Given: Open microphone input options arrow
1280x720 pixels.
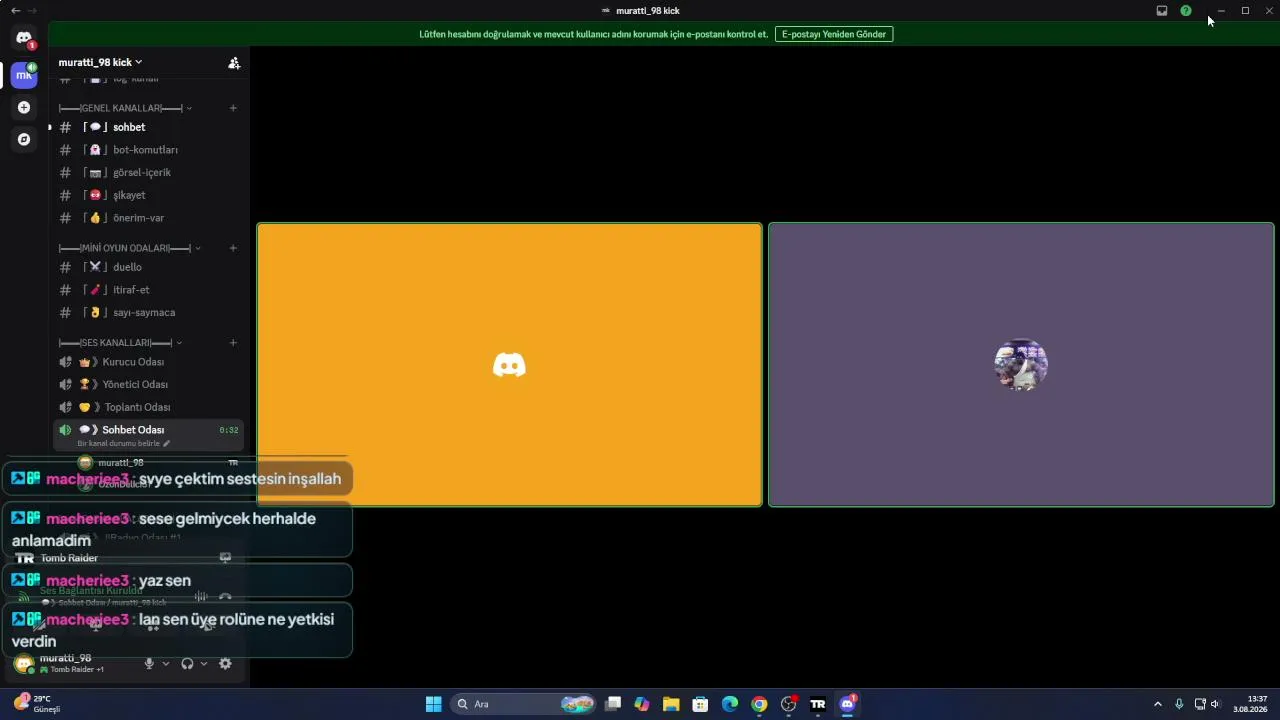Looking at the screenshot, I should pos(166,663).
